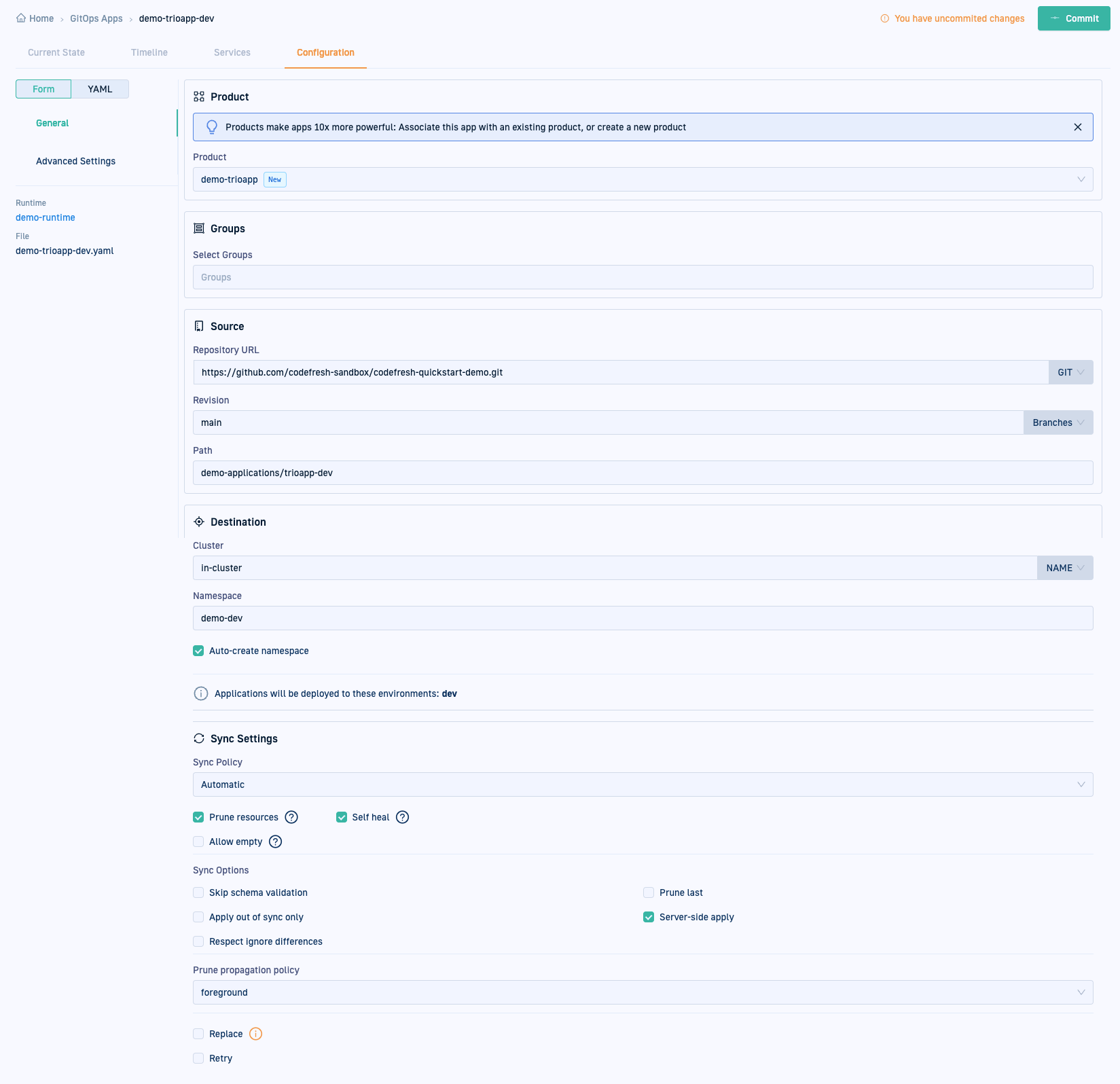Click the environments info icon

[x=201, y=693]
